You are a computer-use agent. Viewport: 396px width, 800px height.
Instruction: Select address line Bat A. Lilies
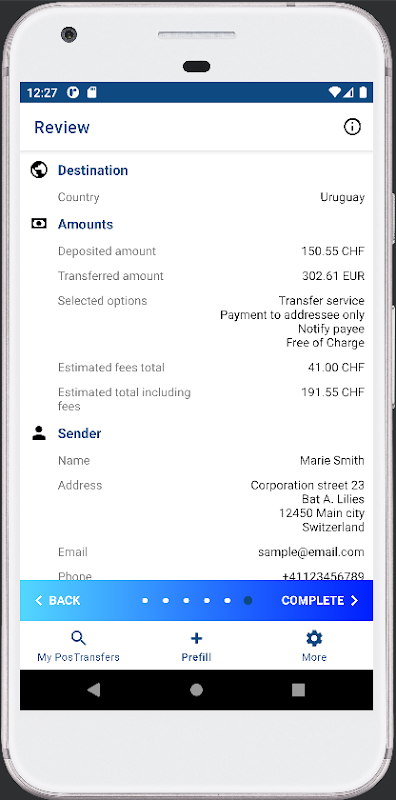pyautogui.click(x=333, y=498)
